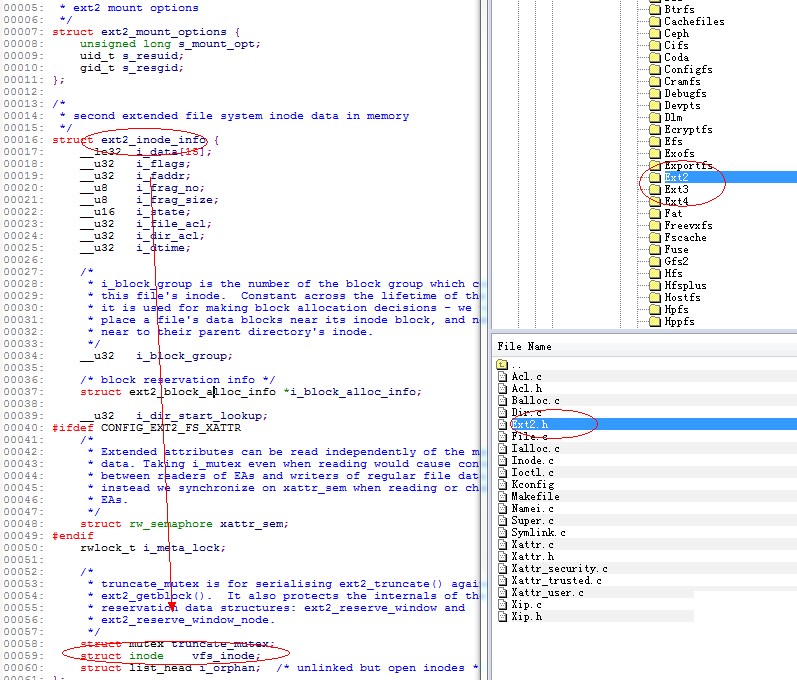
Task: Open the Cramfs folder
Action: [682, 81]
